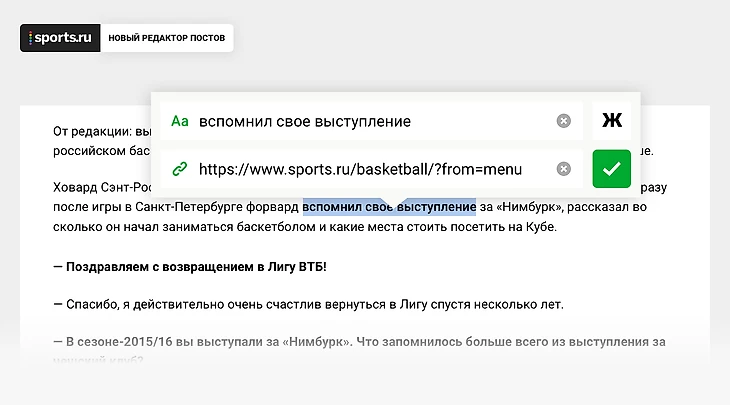Click the line В сезоне-2015/16 вы выступали
Screen dimensions: 730x405
coord(359,342)
